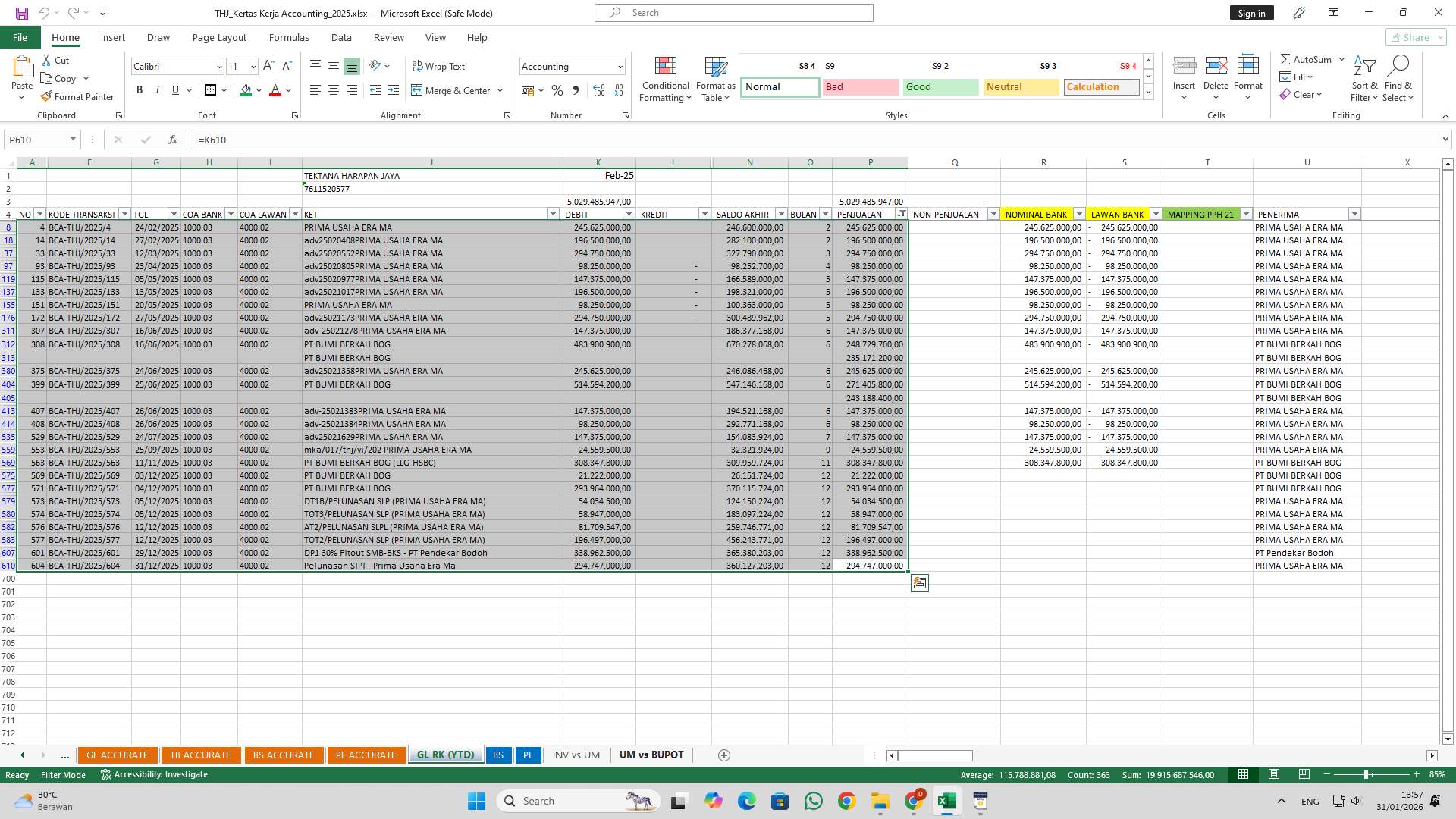Open the filter dropdown on KREDIT column
This screenshot has height=819, width=1456.
pyautogui.click(x=704, y=214)
